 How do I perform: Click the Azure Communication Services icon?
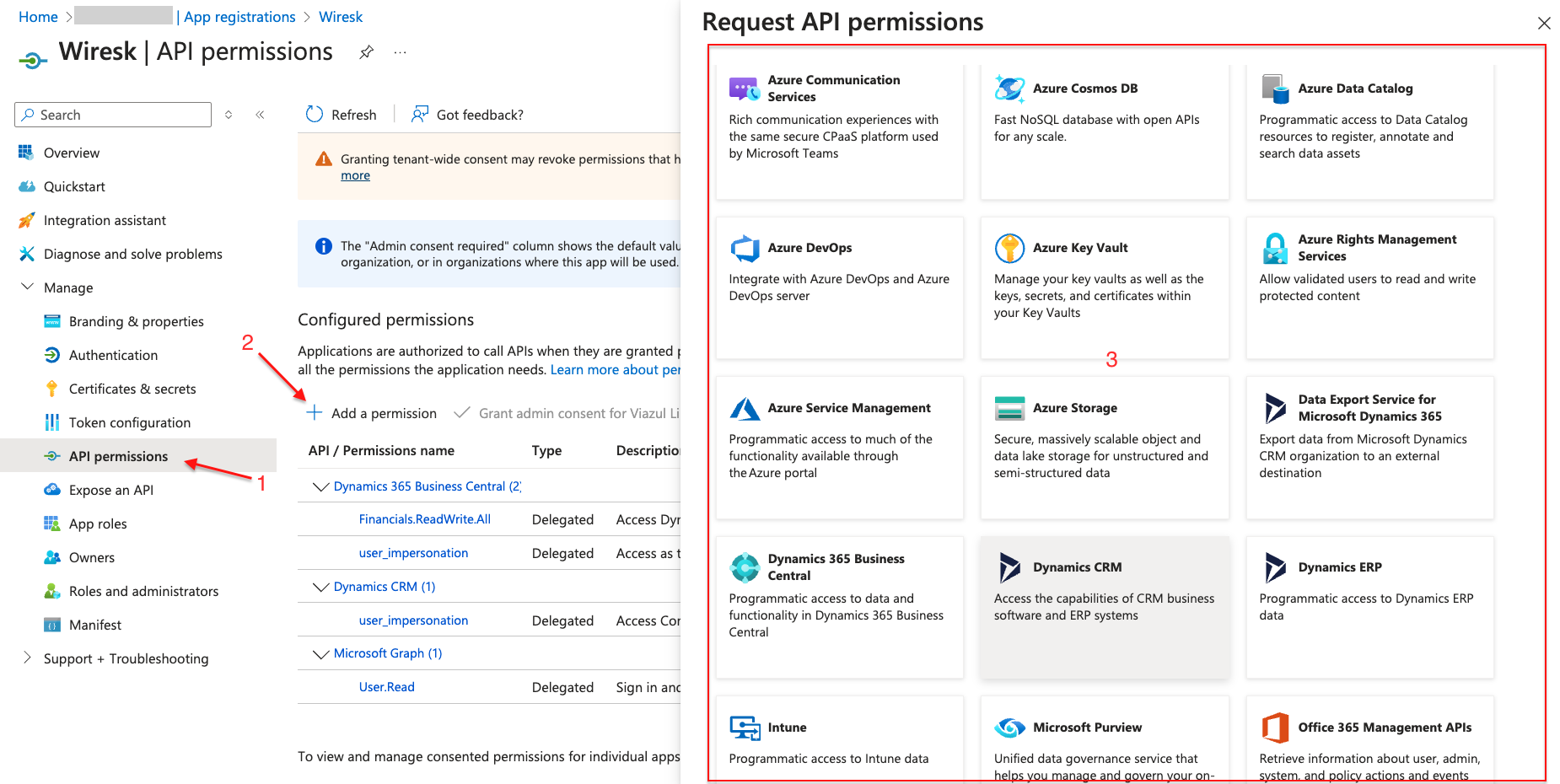pos(745,89)
